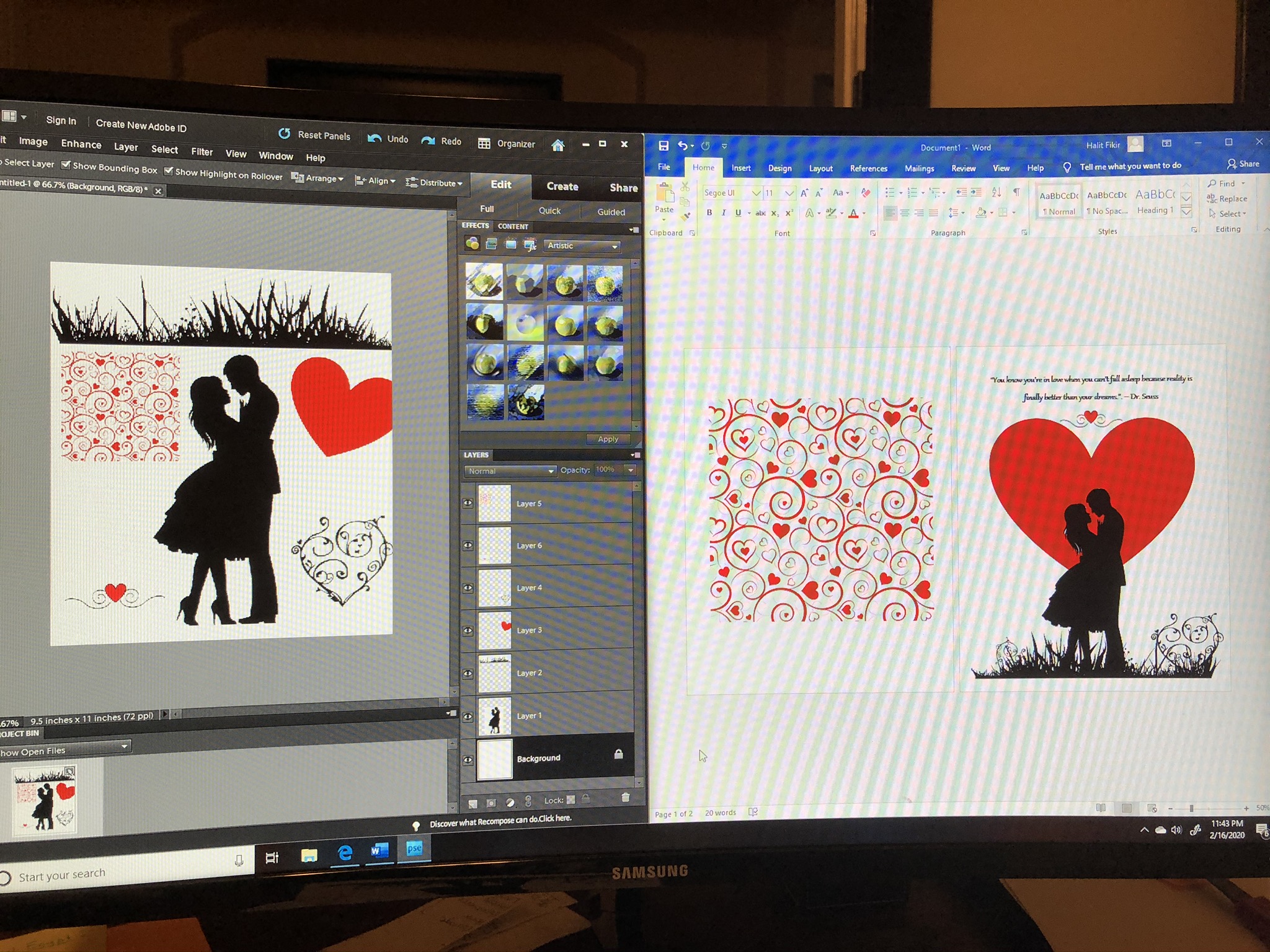The height and width of the screenshot is (952, 1270).
Task: Toggle the Show paragraph marks pilcrow icon
Action: click(x=1016, y=192)
